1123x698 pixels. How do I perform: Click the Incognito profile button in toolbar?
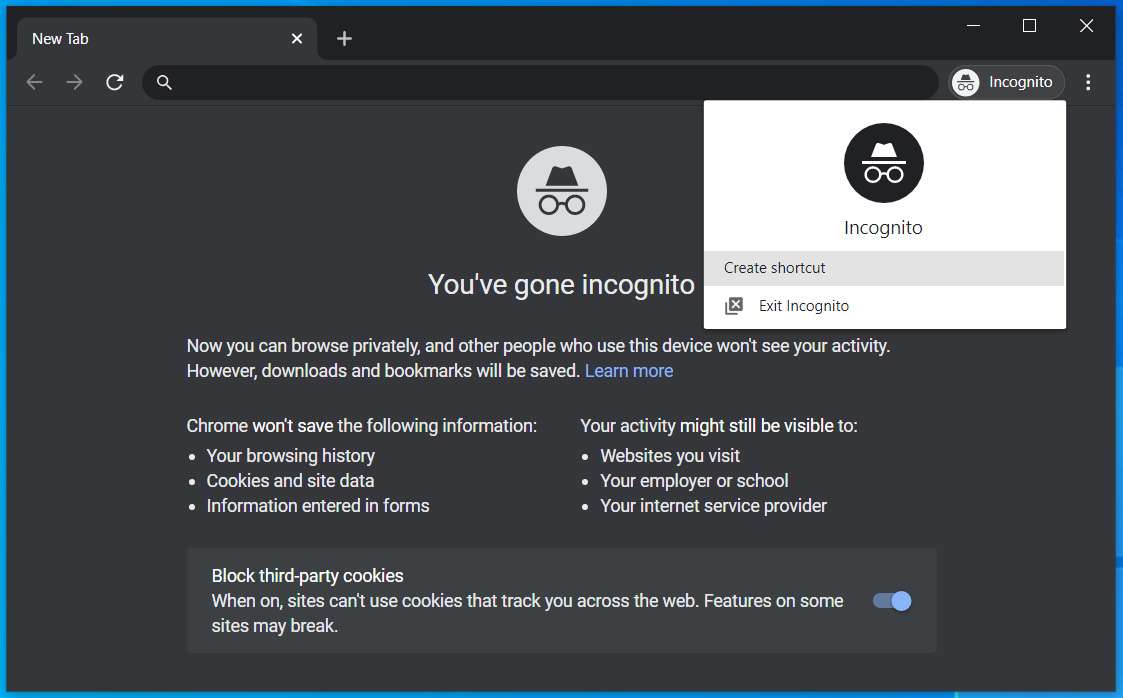pyautogui.click(x=1006, y=82)
